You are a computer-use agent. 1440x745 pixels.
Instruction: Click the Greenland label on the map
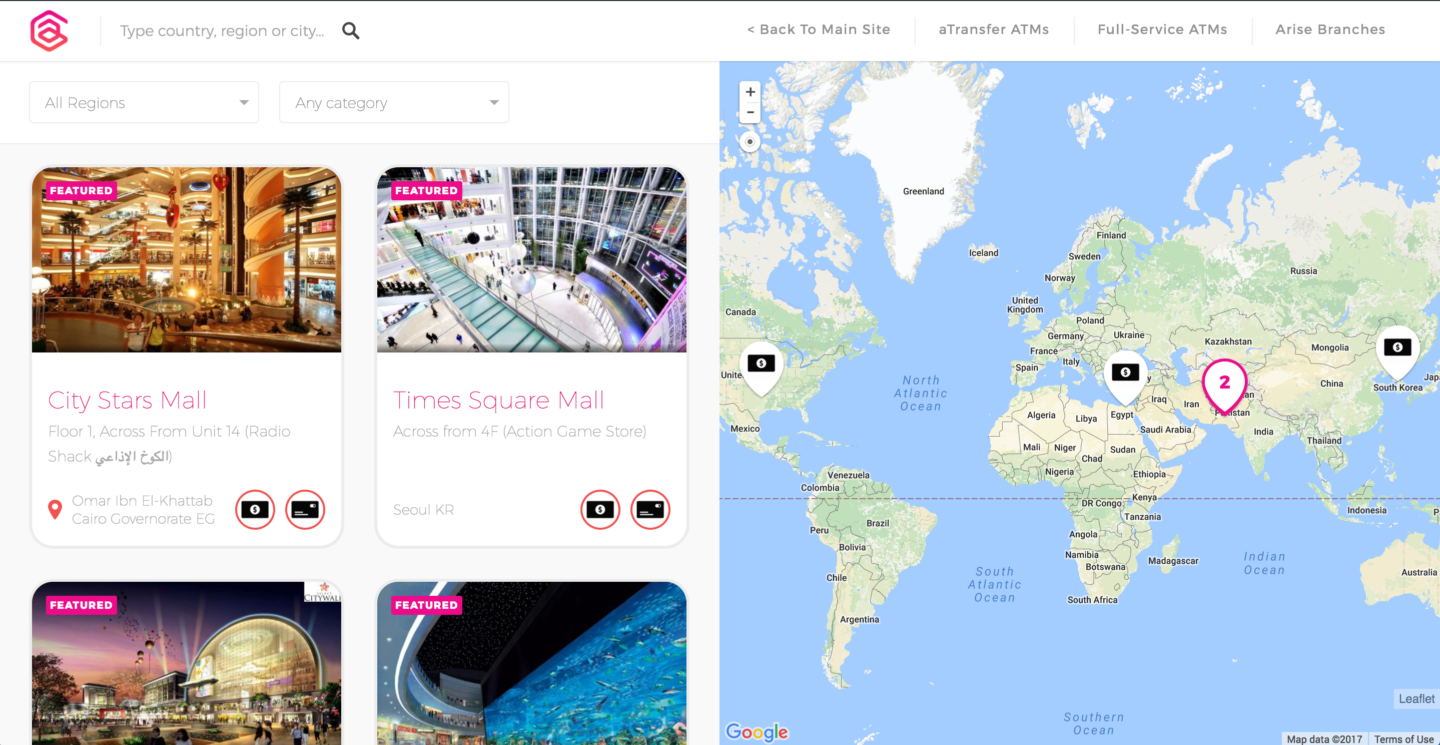coord(923,191)
